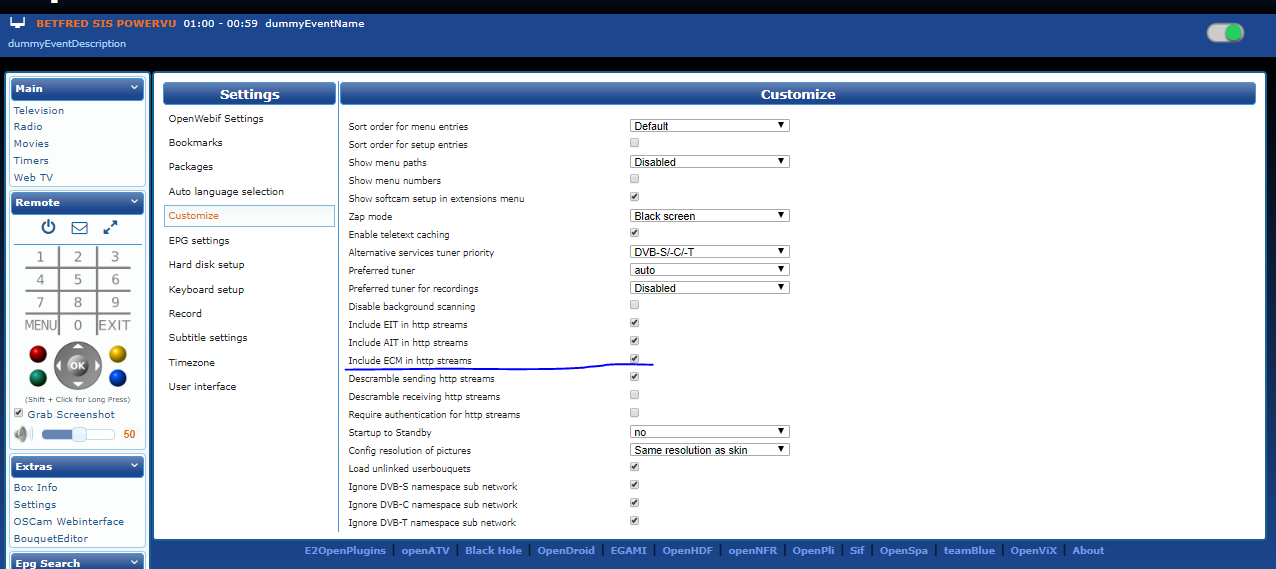Click the E2OpenPlugins footer link
1276x569 pixels.
[x=345, y=550]
